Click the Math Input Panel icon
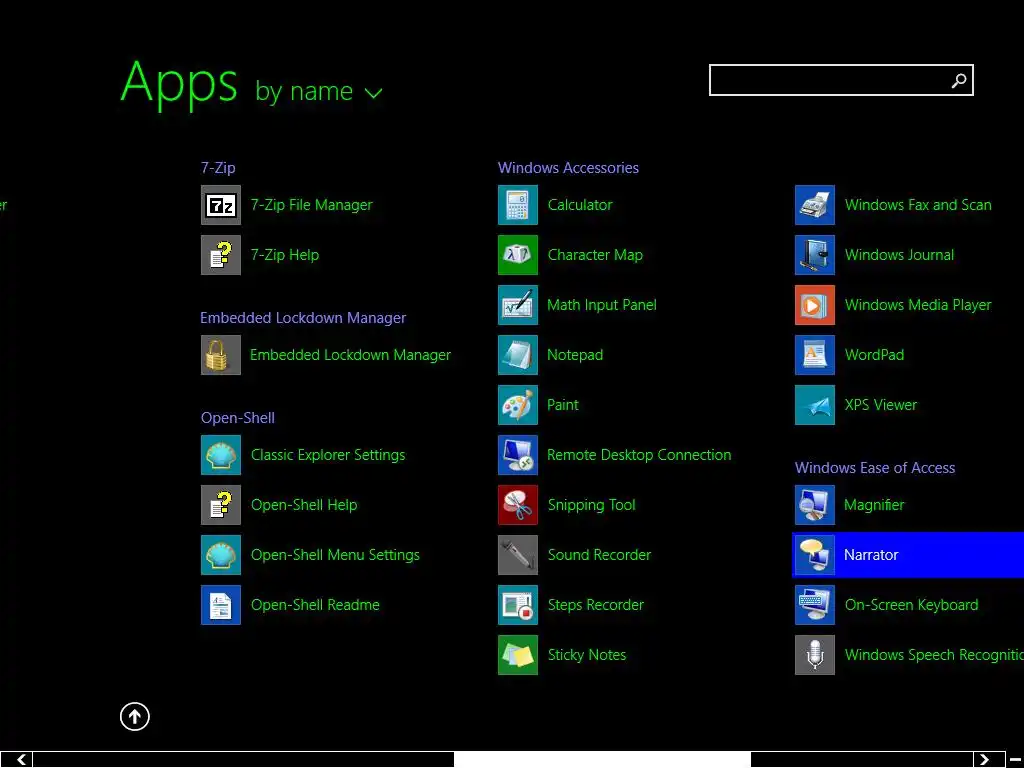 (x=518, y=305)
